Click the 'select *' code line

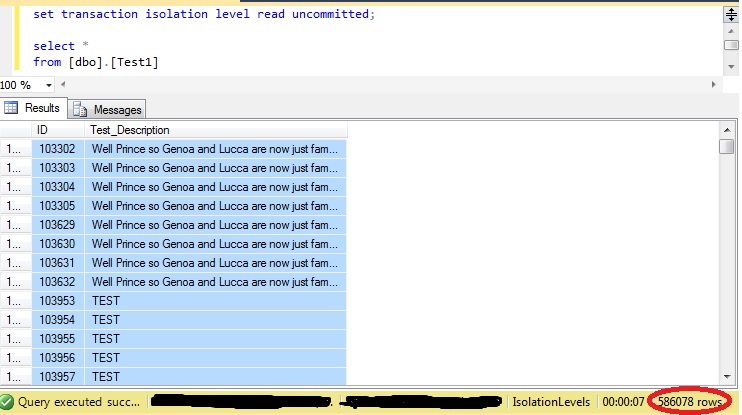tap(61, 46)
